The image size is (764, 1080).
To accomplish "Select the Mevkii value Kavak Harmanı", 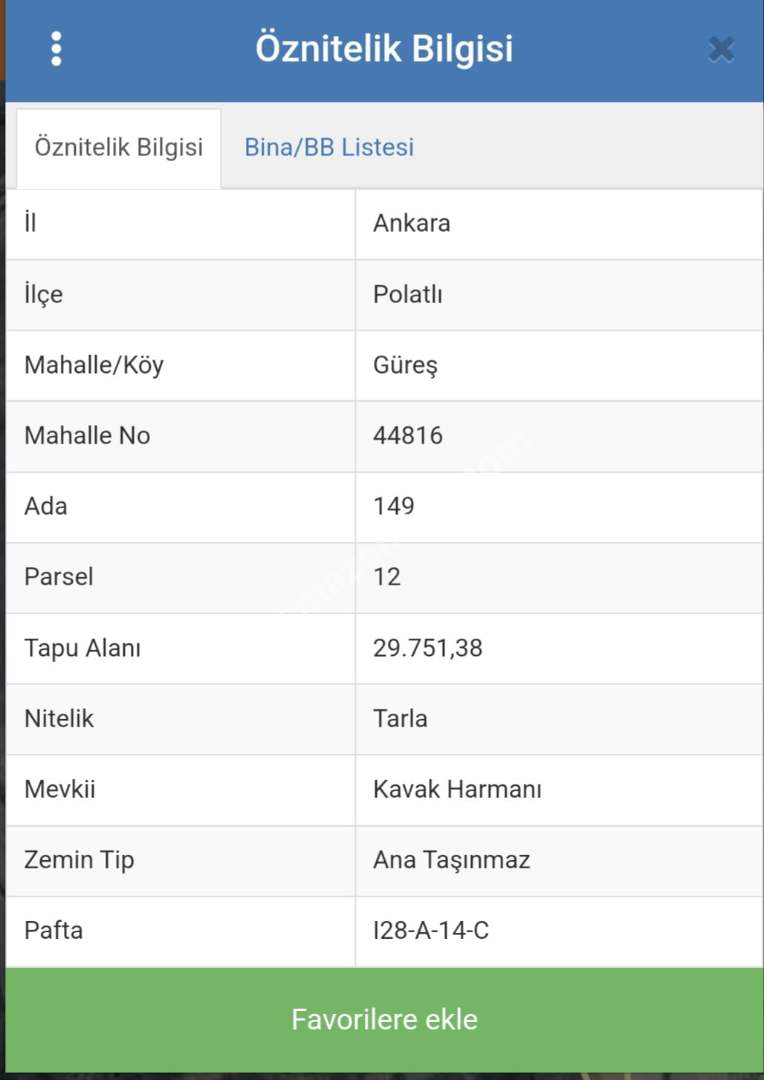I will tap(457, 789).
